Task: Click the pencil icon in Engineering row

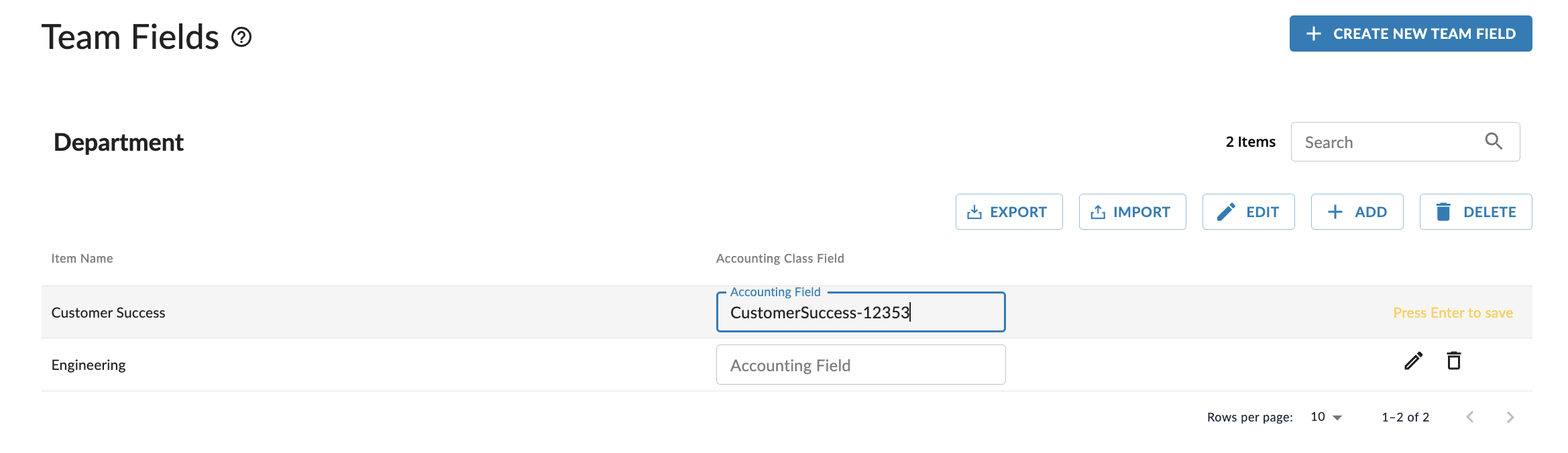Action: [x=1413, y=361]
